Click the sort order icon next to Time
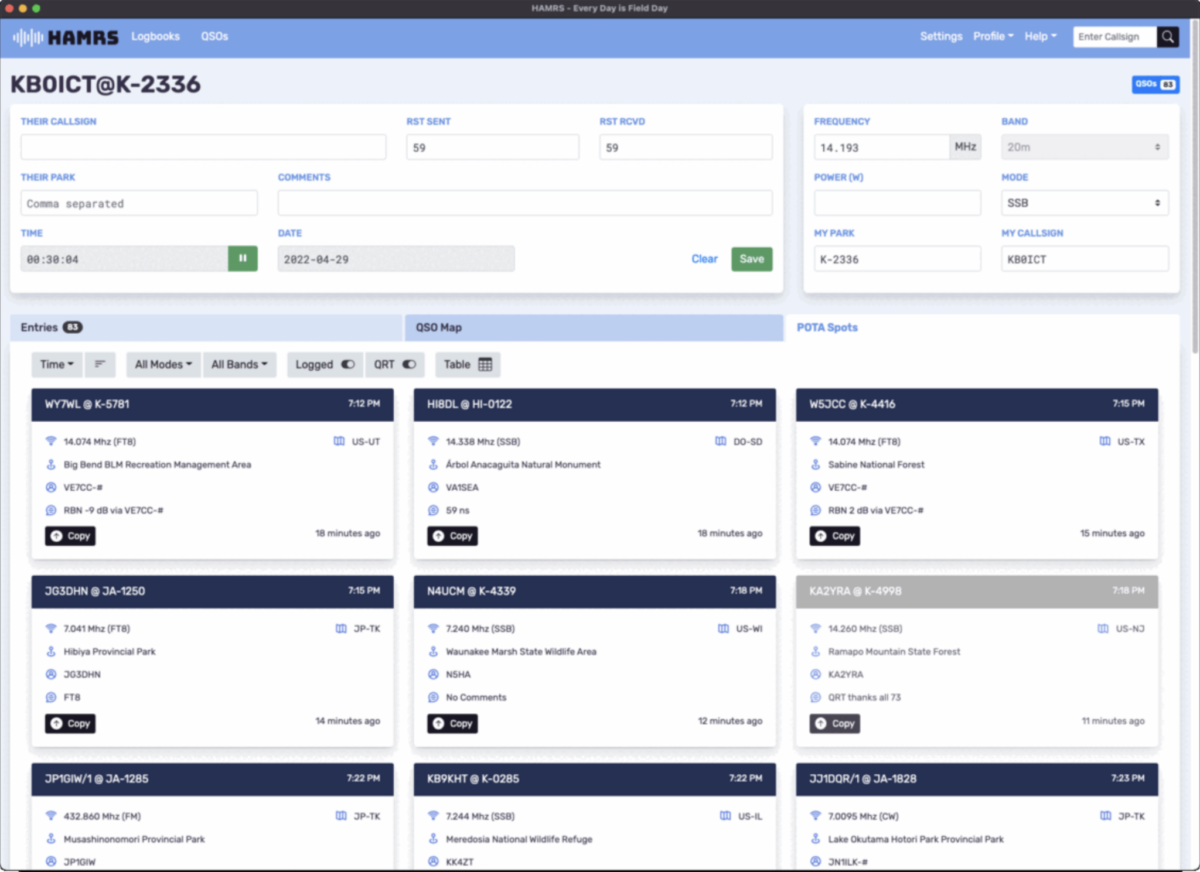The width and height of the screenshot is (1200, 872). [x=100, y=365]
